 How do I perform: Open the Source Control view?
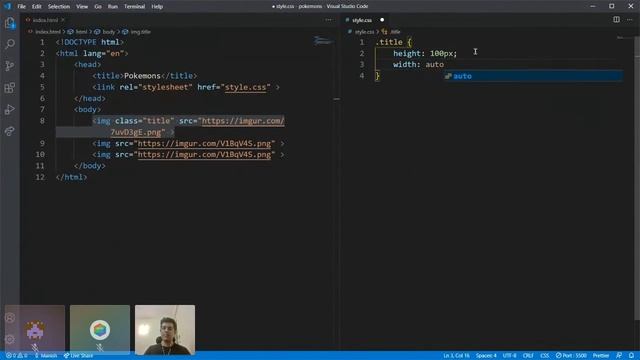[x=10, y=66]
